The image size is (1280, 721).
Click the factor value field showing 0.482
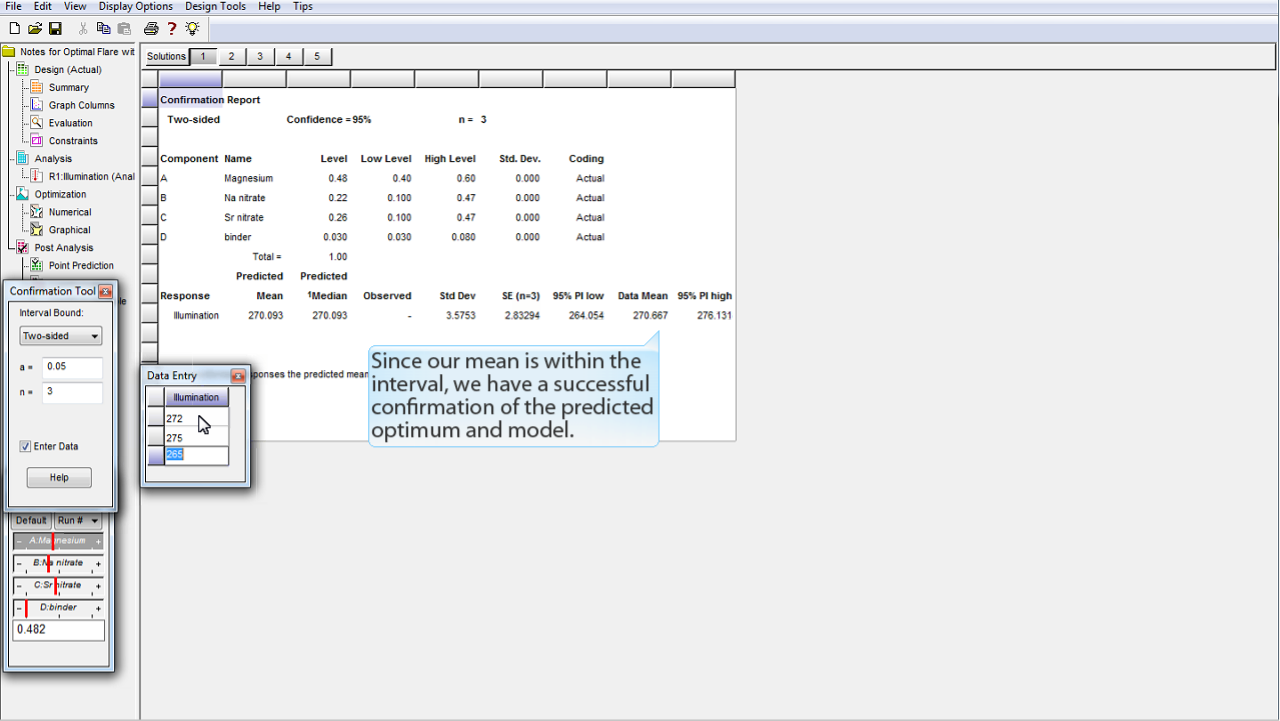click(58, 630)
